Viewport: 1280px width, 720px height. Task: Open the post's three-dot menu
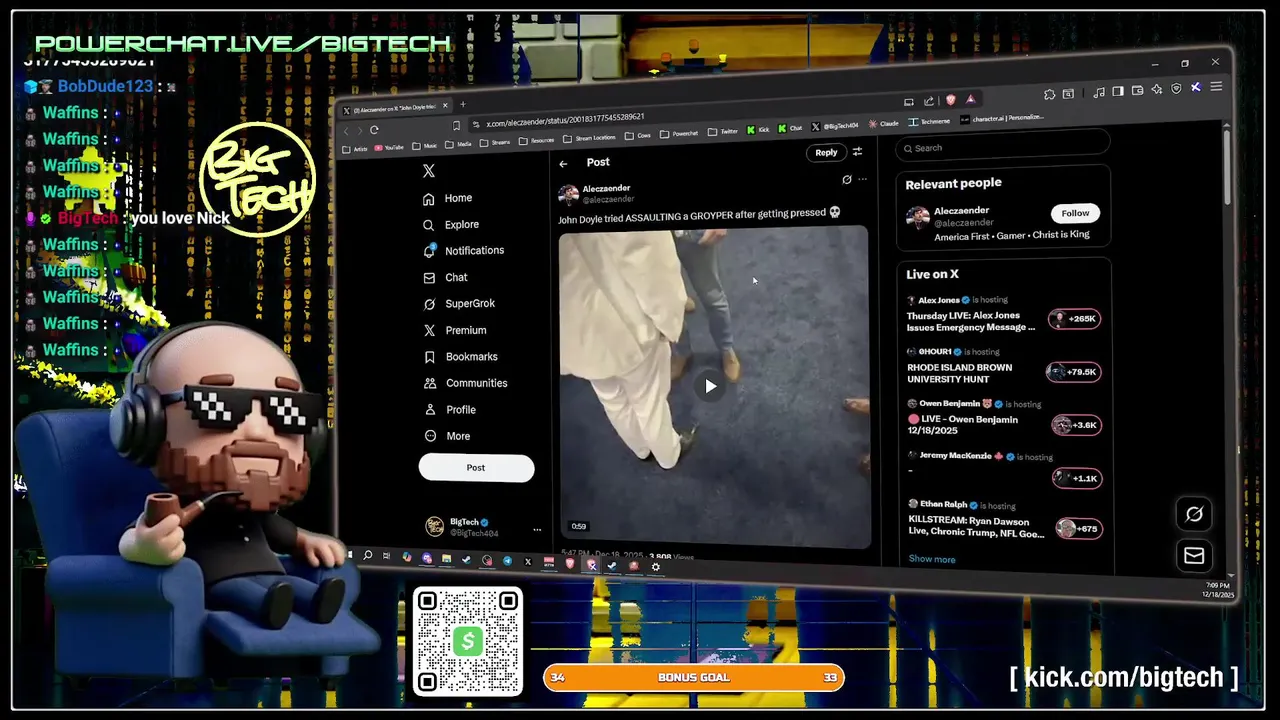click(862, 180)
